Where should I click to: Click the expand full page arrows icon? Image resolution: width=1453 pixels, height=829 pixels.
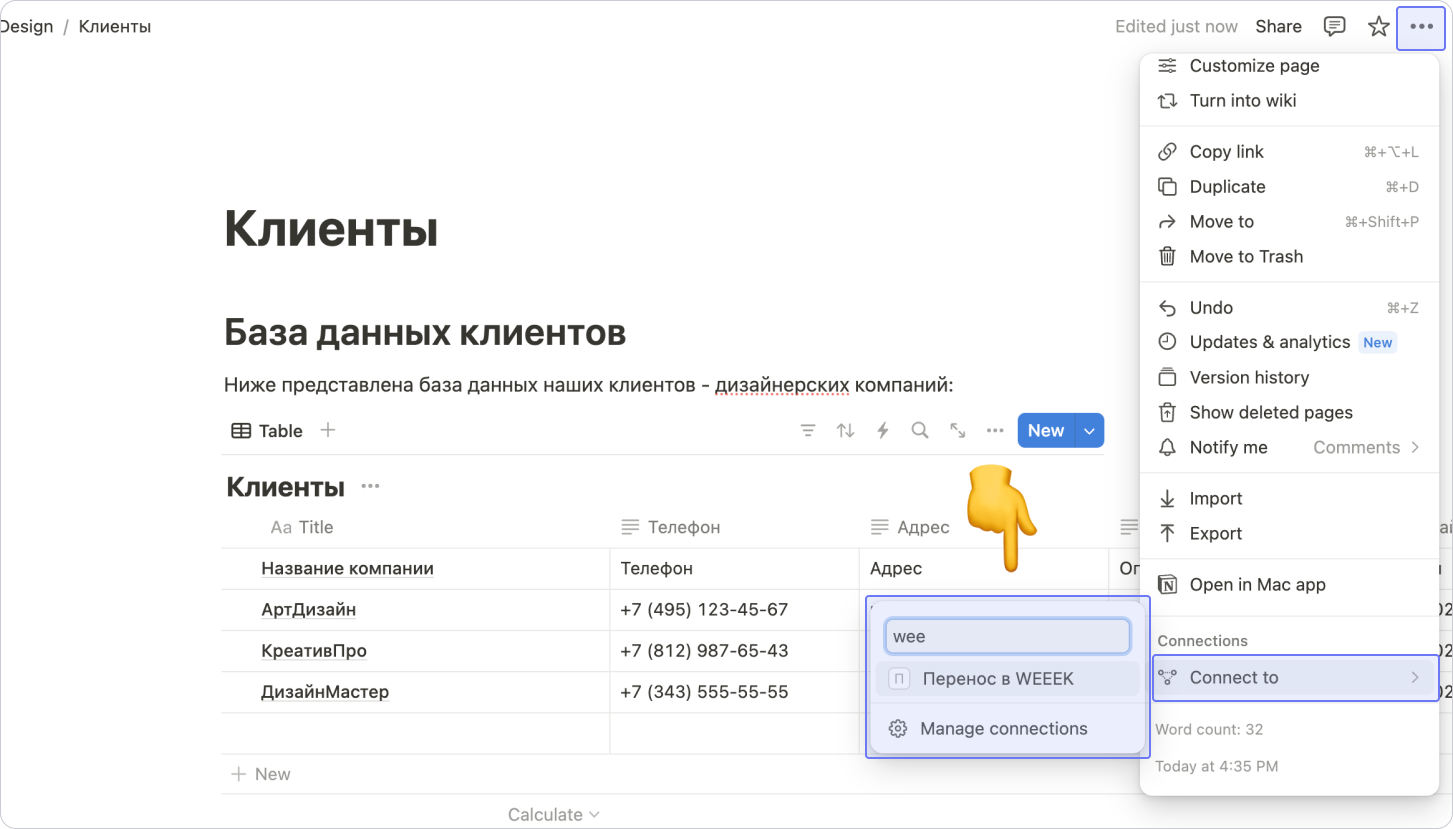coord(958,431)
